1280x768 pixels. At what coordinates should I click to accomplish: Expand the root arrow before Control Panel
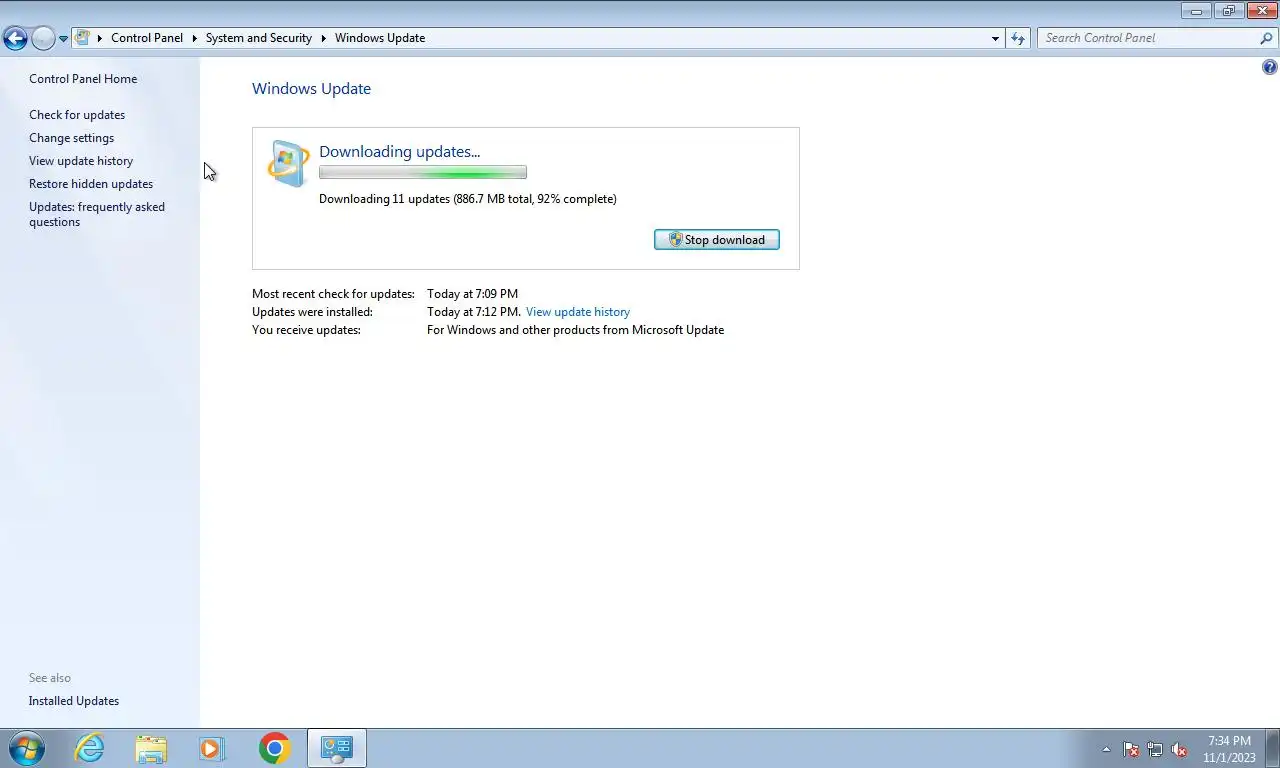tap(100, 38)
